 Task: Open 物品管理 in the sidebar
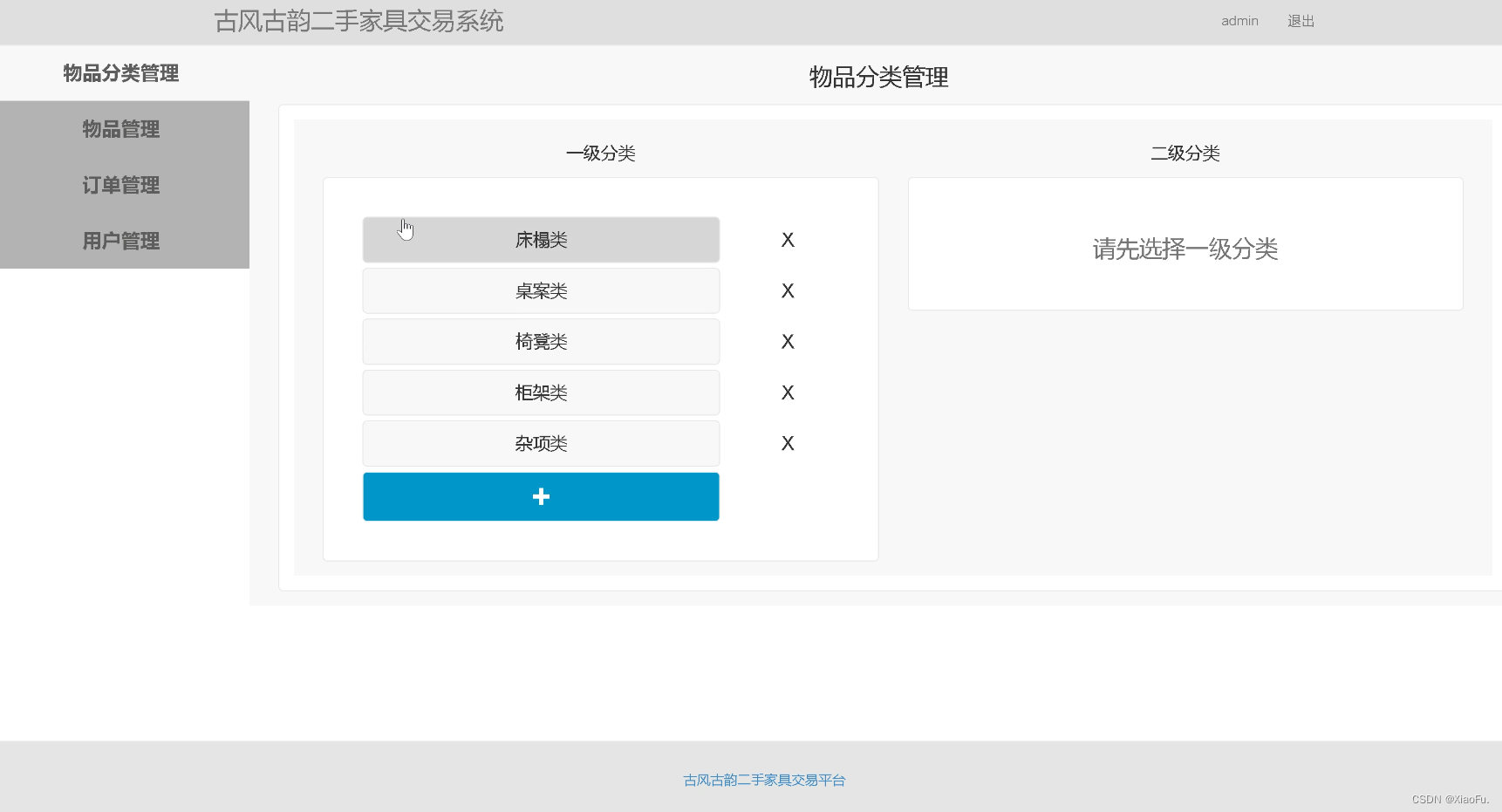[121, 129]
